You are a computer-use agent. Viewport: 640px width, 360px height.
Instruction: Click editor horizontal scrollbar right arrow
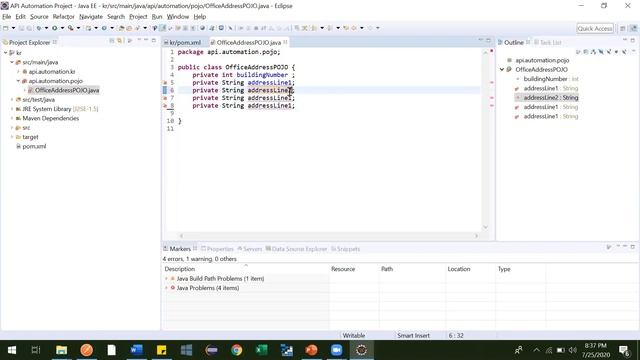(476, 236)
